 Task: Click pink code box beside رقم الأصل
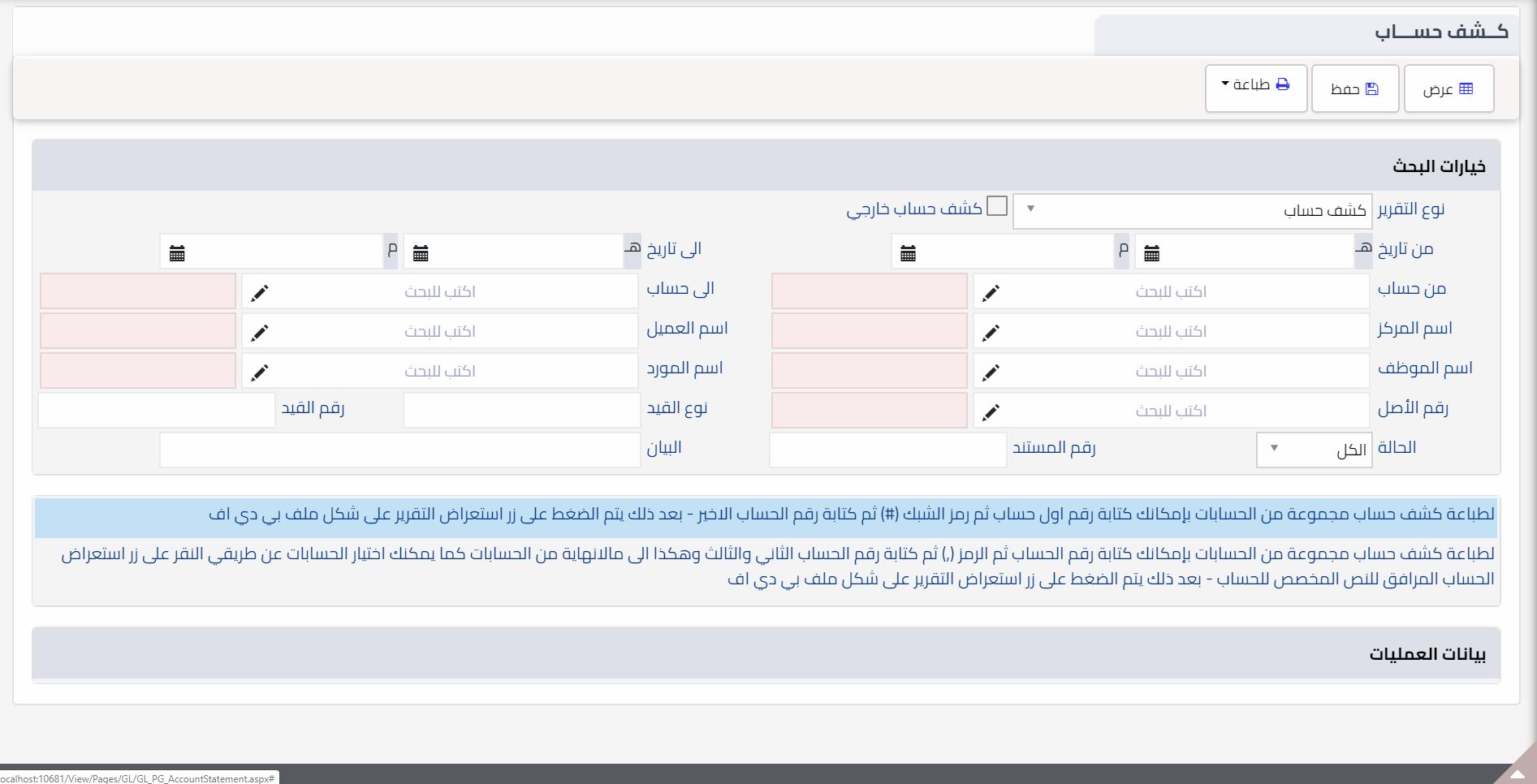click(x=870, y=410)
